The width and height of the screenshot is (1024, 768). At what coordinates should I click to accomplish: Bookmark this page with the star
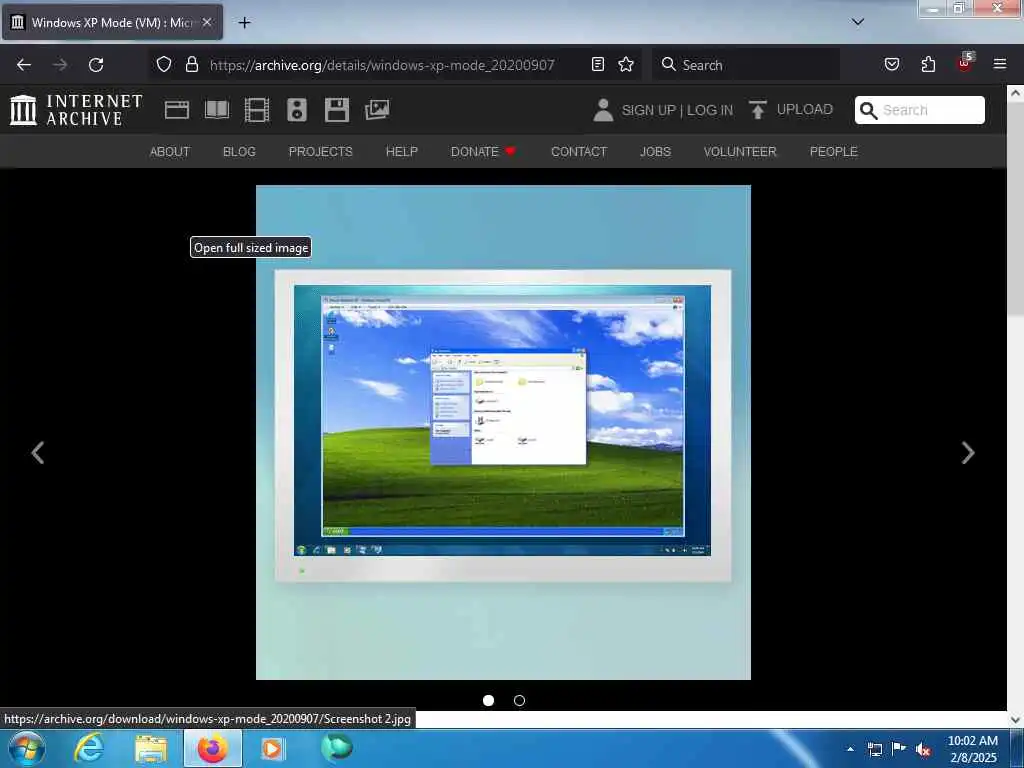pyautogui.click(x=626, y=65)
